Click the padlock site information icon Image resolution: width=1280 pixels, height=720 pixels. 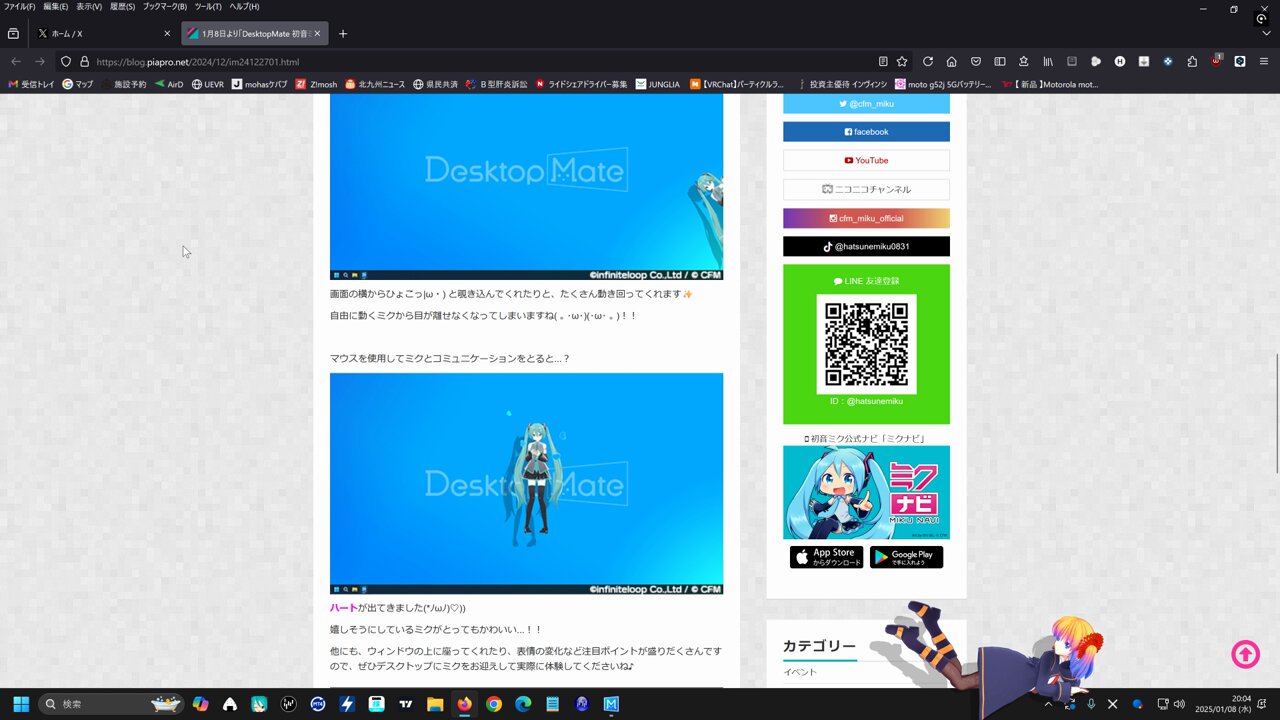84,61
